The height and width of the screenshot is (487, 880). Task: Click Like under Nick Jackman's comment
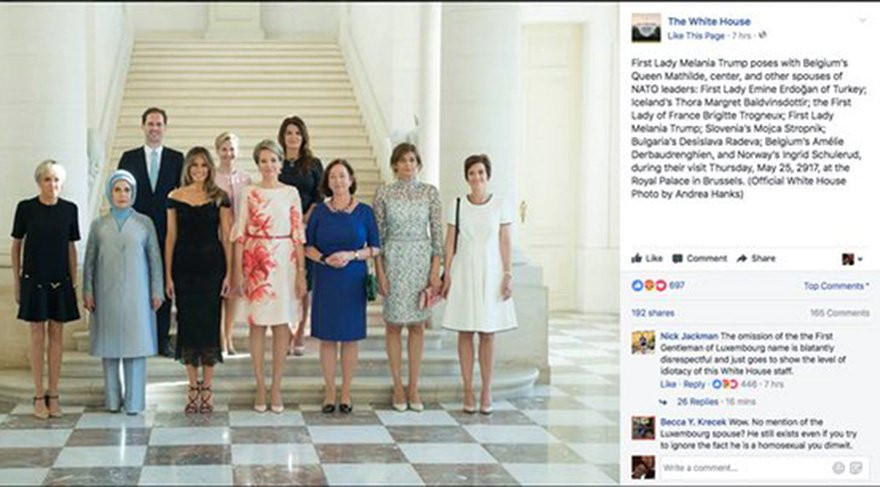668,384
